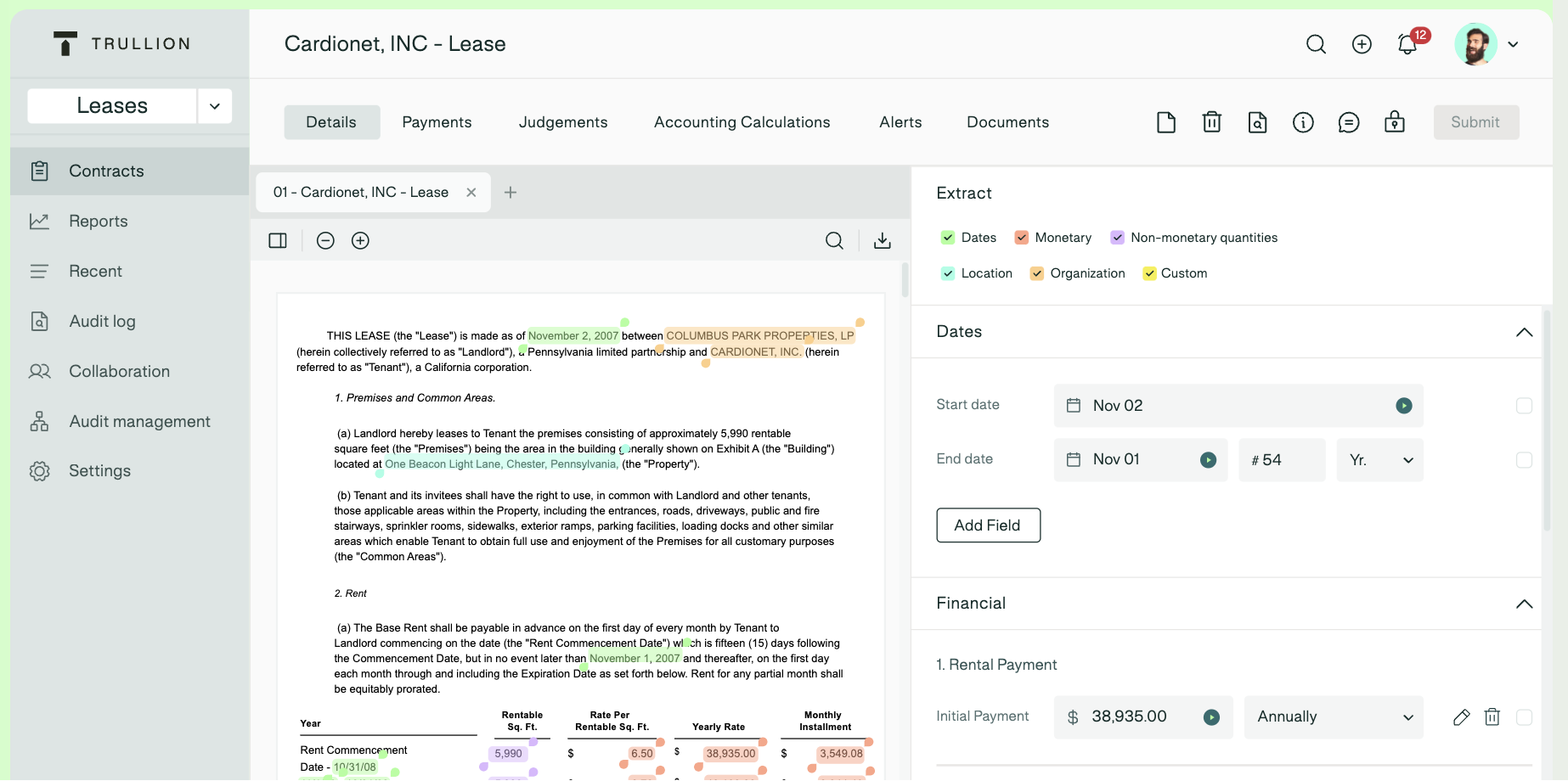1568x781 pixels.
Task: Toggle the document sidebar panel icon
Action: tap(278, 240)
